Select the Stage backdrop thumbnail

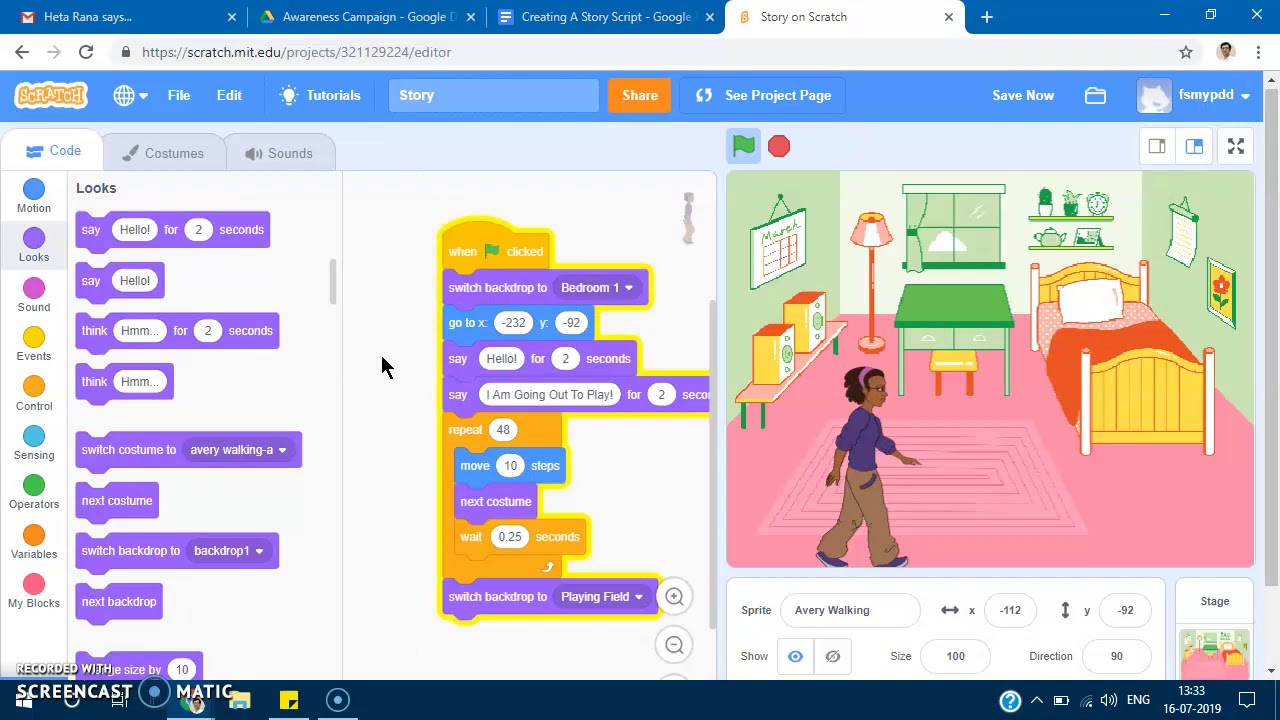pyautogui.click(x=1214, y=653)
